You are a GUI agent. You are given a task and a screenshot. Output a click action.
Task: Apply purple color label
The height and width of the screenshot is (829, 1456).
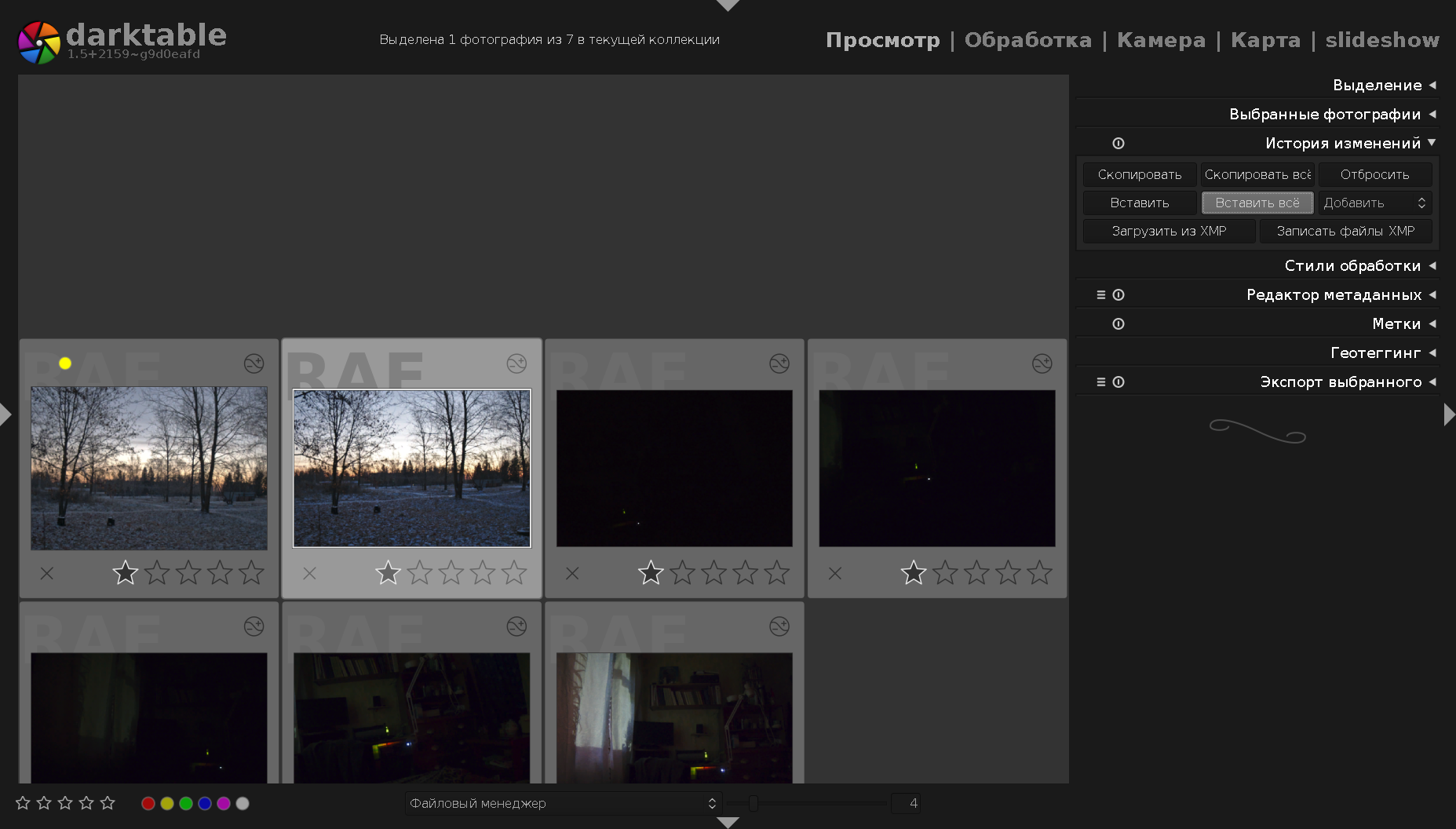coord(224,803)
